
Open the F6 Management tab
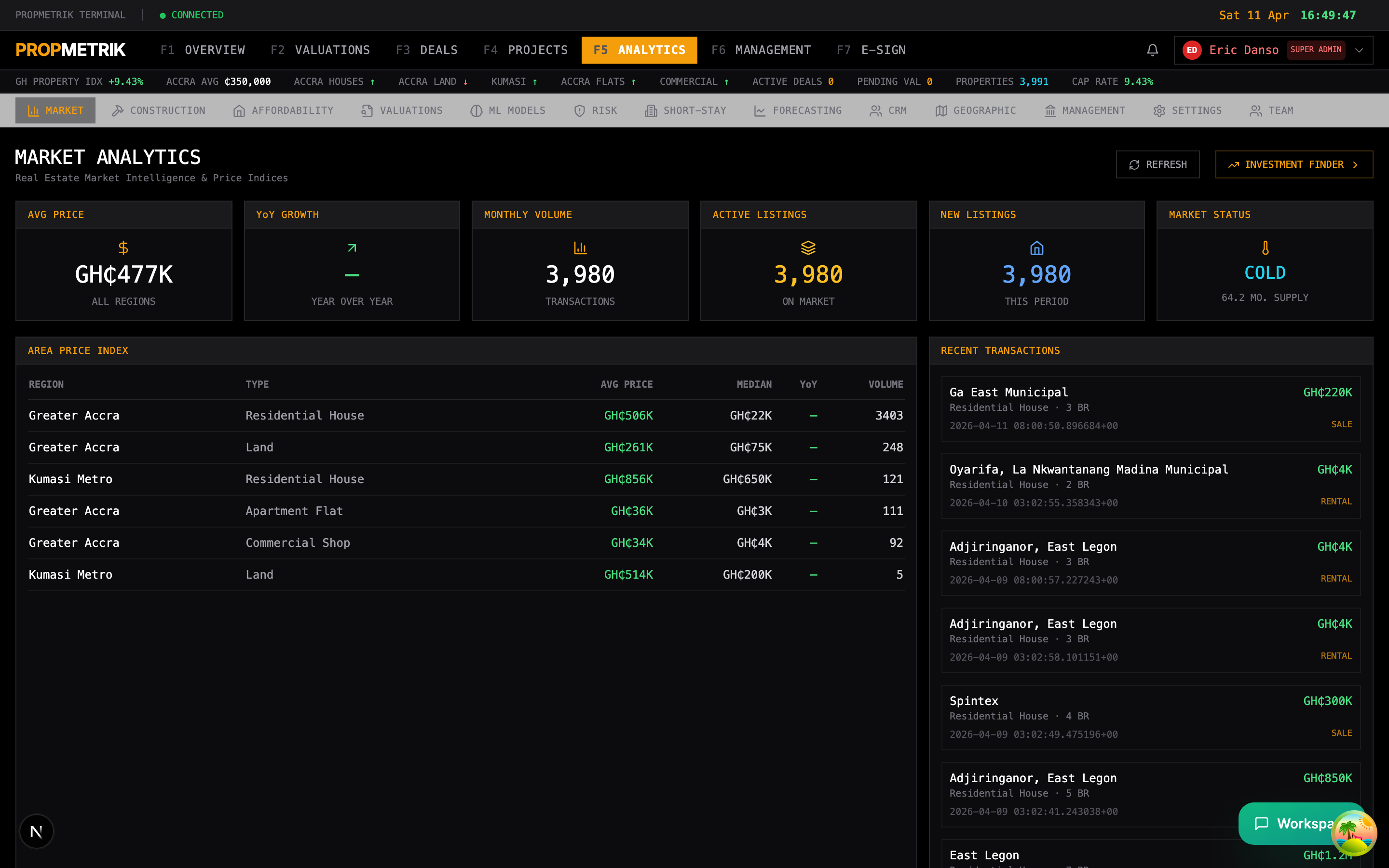point(761,50)
